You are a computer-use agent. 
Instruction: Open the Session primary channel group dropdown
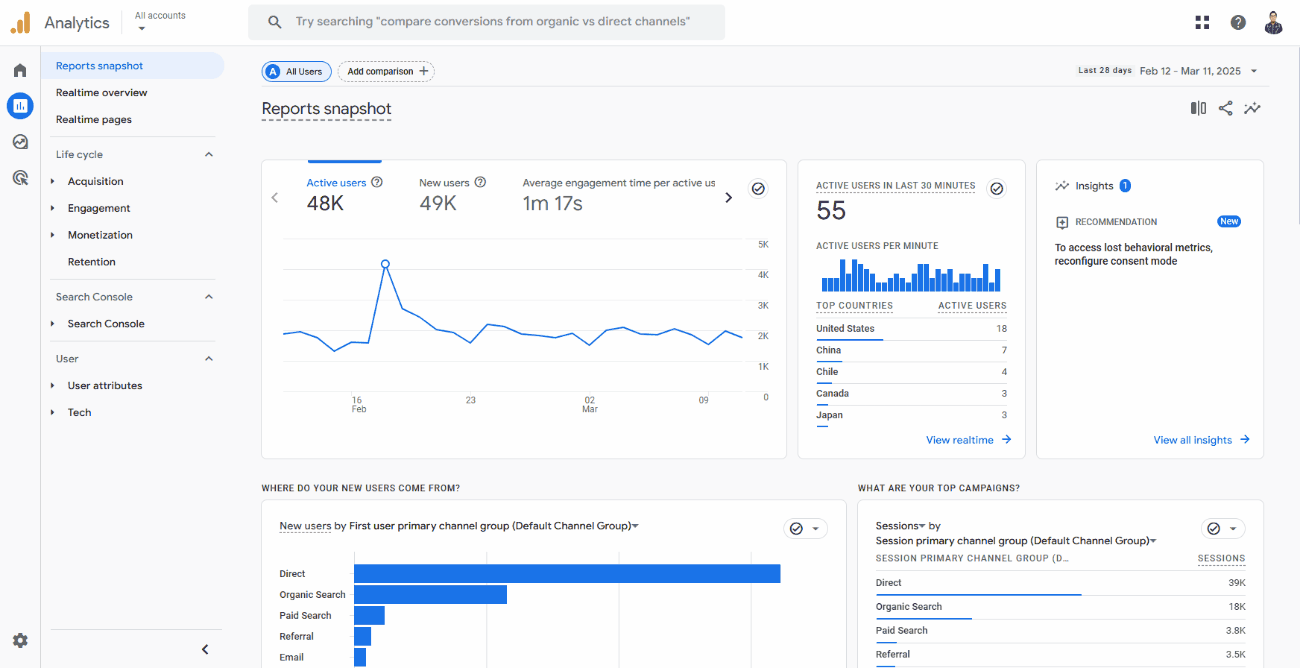point(1016,541)
